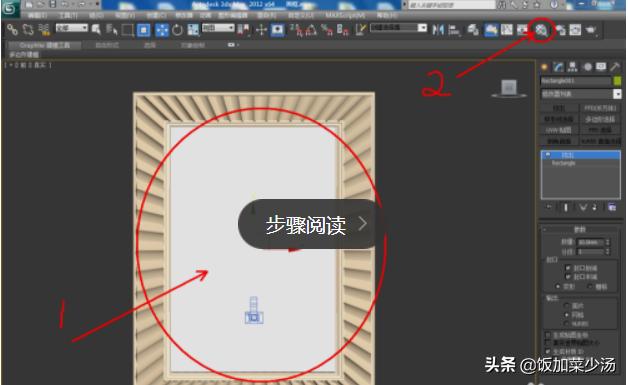Click the viewport label at top-left

[x=28, y=65]
